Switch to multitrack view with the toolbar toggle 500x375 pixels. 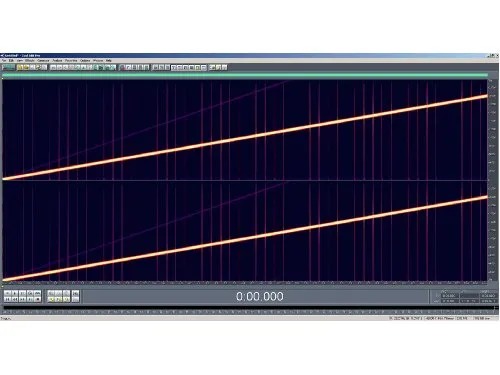pos(9,67)
